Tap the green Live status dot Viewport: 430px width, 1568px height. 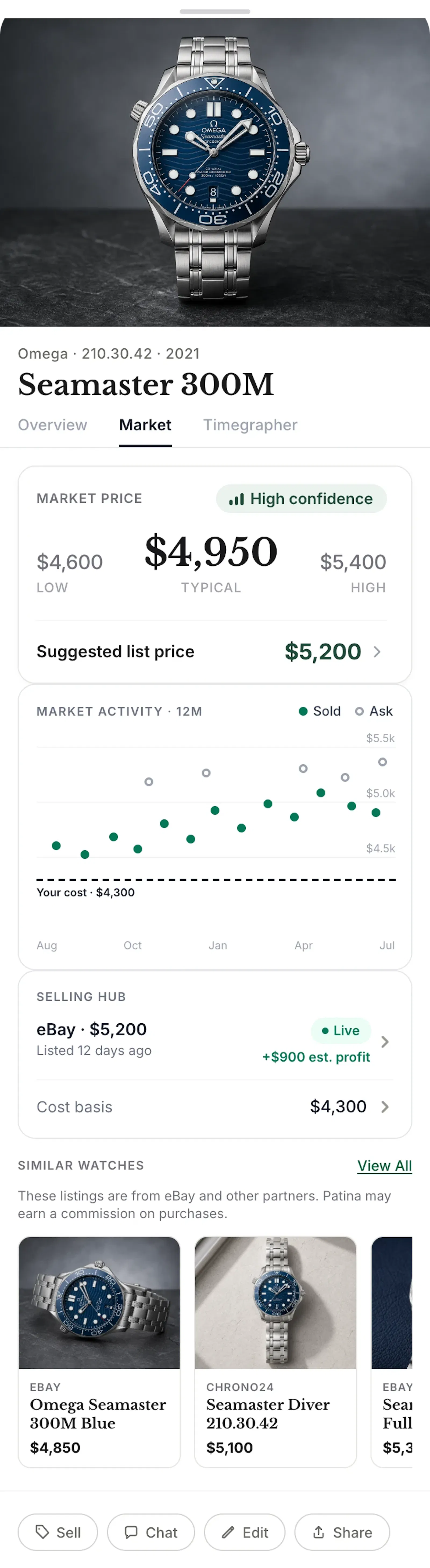coord(325,1031)
